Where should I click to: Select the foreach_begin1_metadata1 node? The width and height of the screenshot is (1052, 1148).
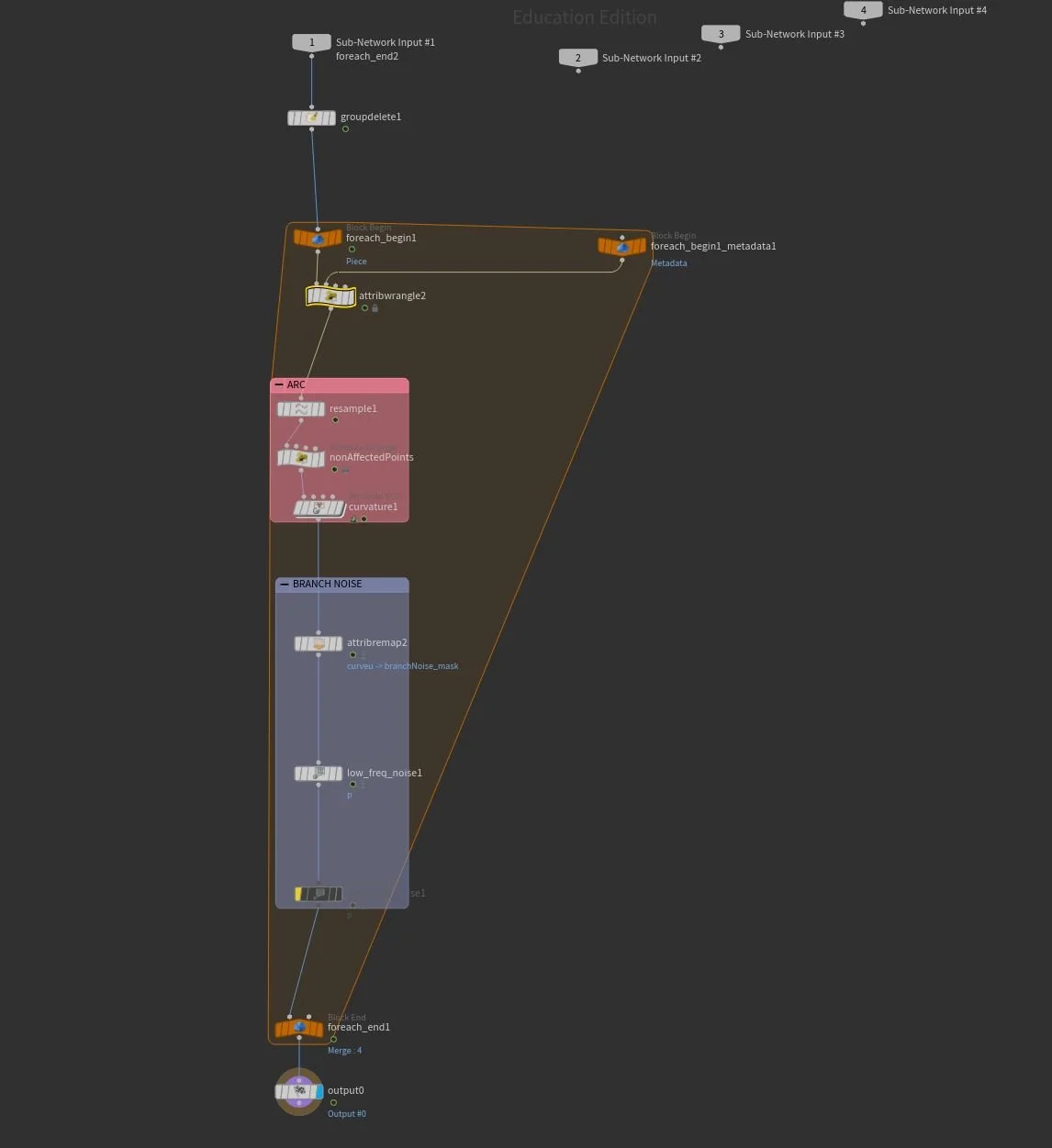pos(622,245)
